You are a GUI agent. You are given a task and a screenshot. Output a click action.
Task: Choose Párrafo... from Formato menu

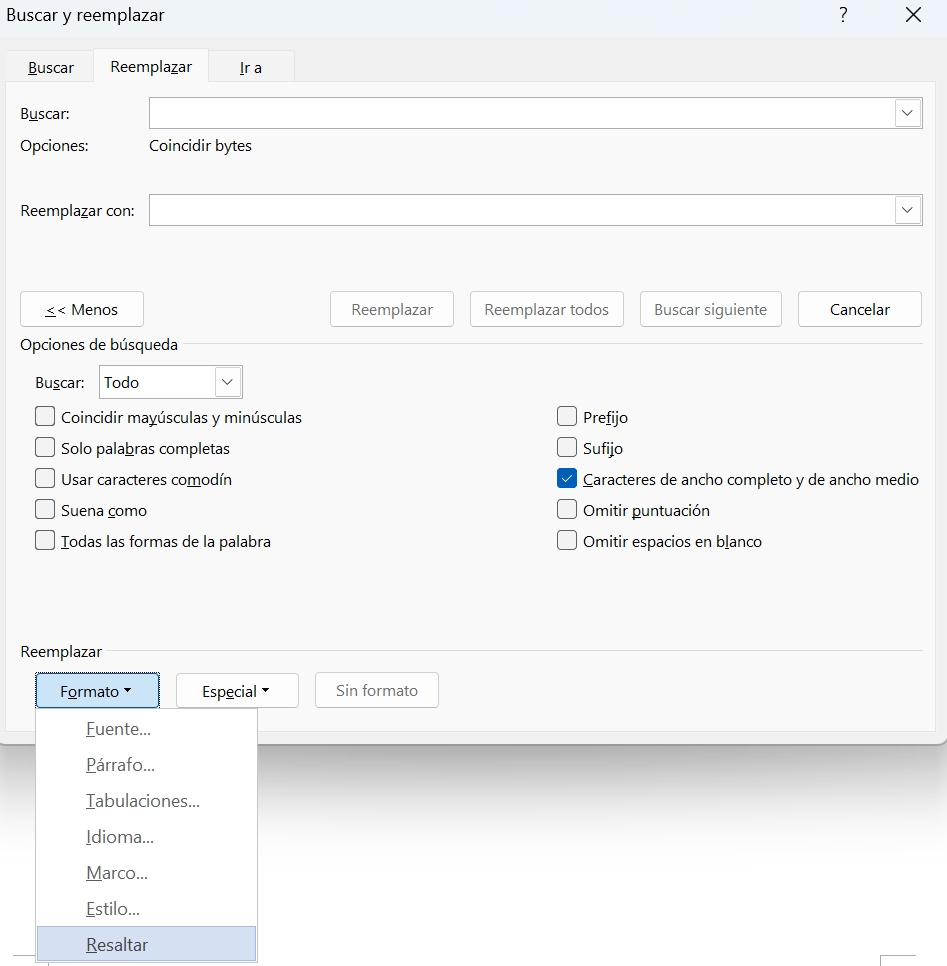pos(147,765)
